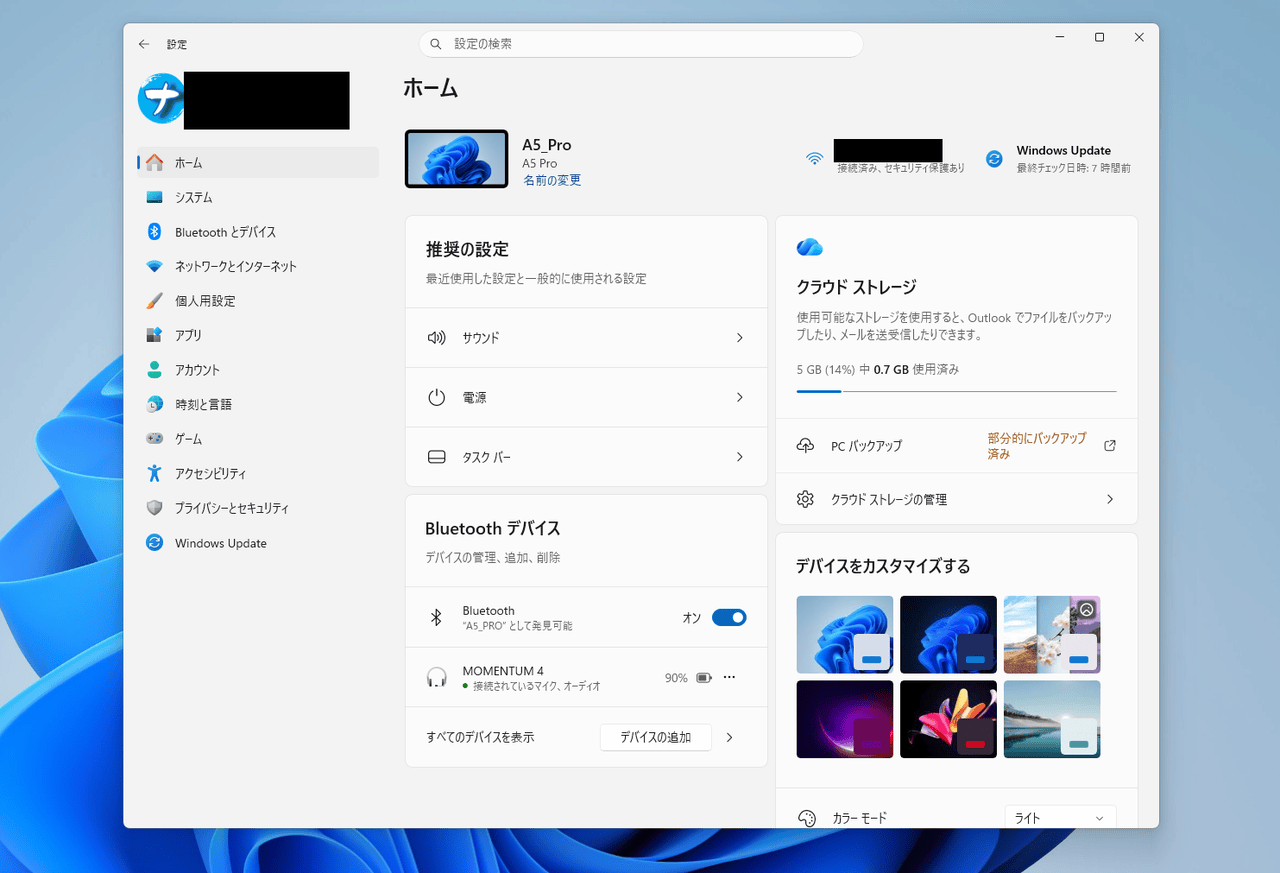1280x873 pixels.
Task: Open more options for MOMENTUM 4 device
Action: pyautogui.click(x=729, y=676)
